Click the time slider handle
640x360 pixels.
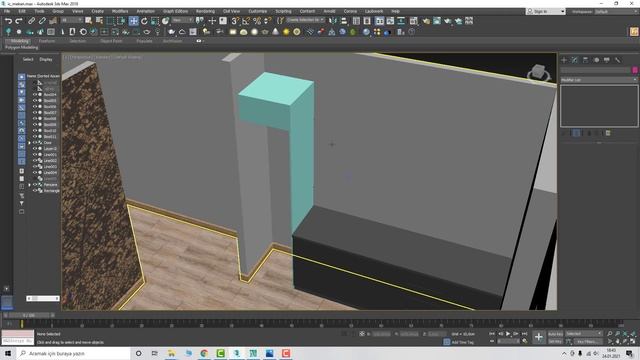click(29, 315)
